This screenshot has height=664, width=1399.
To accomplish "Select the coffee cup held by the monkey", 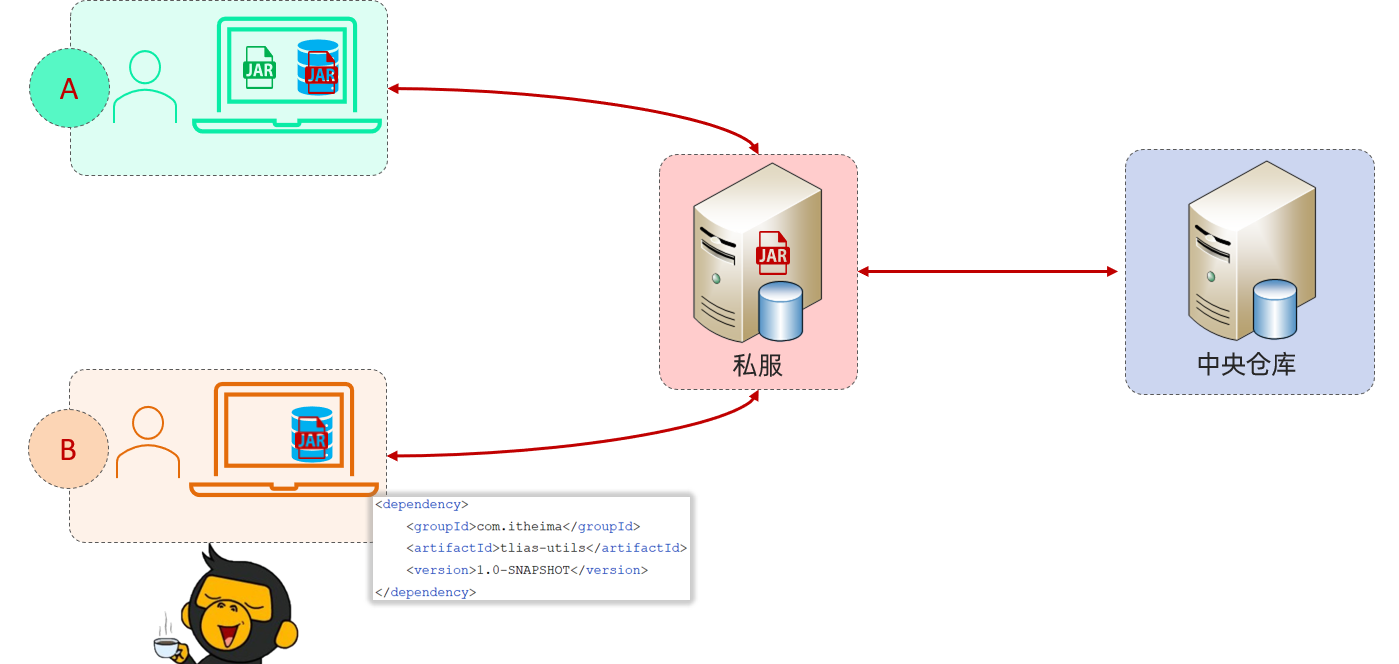I will pyautogui.click(x=167, y=647).
